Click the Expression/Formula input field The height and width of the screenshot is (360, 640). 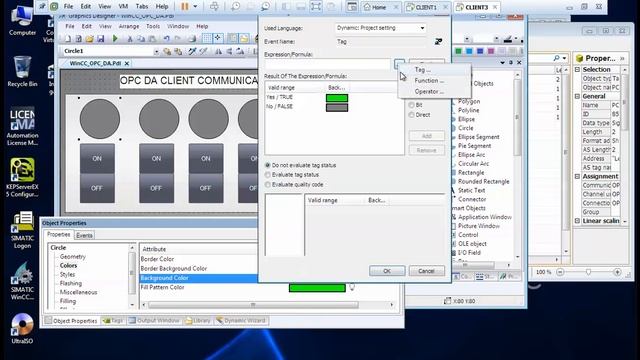[327, 64]
